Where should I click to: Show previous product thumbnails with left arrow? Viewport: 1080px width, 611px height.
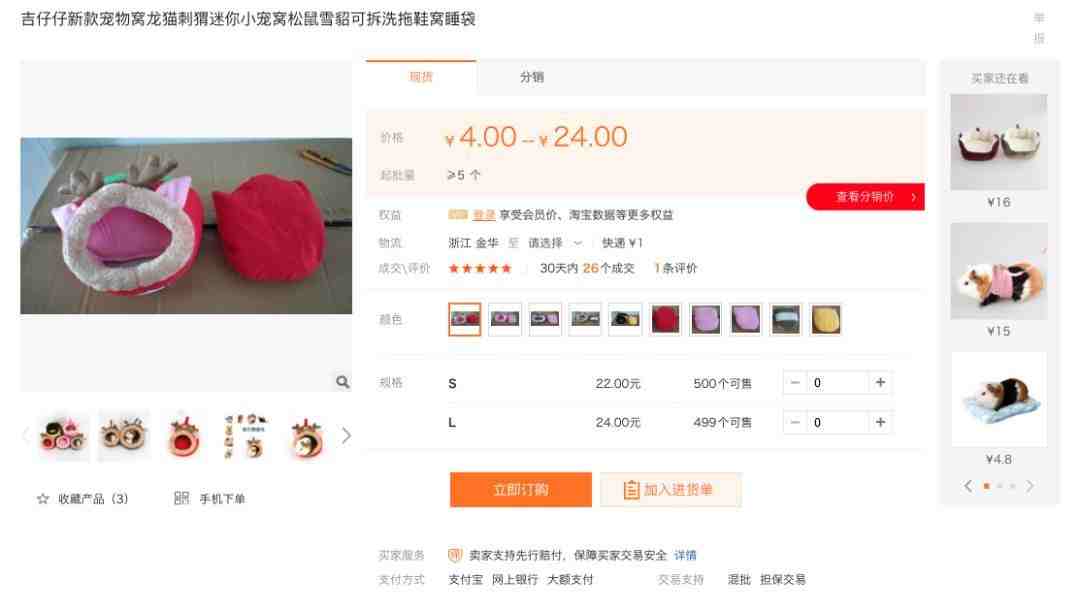tap(25, 435)
